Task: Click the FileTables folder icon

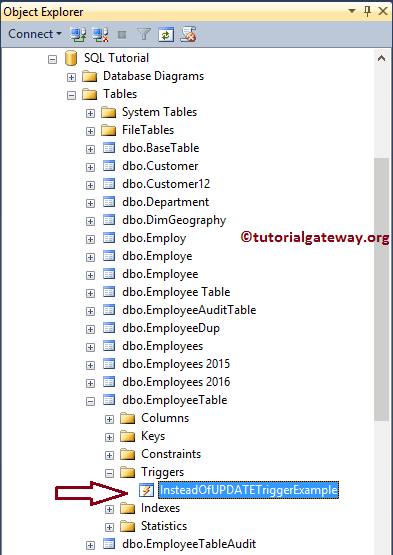Action: [109, 130]
